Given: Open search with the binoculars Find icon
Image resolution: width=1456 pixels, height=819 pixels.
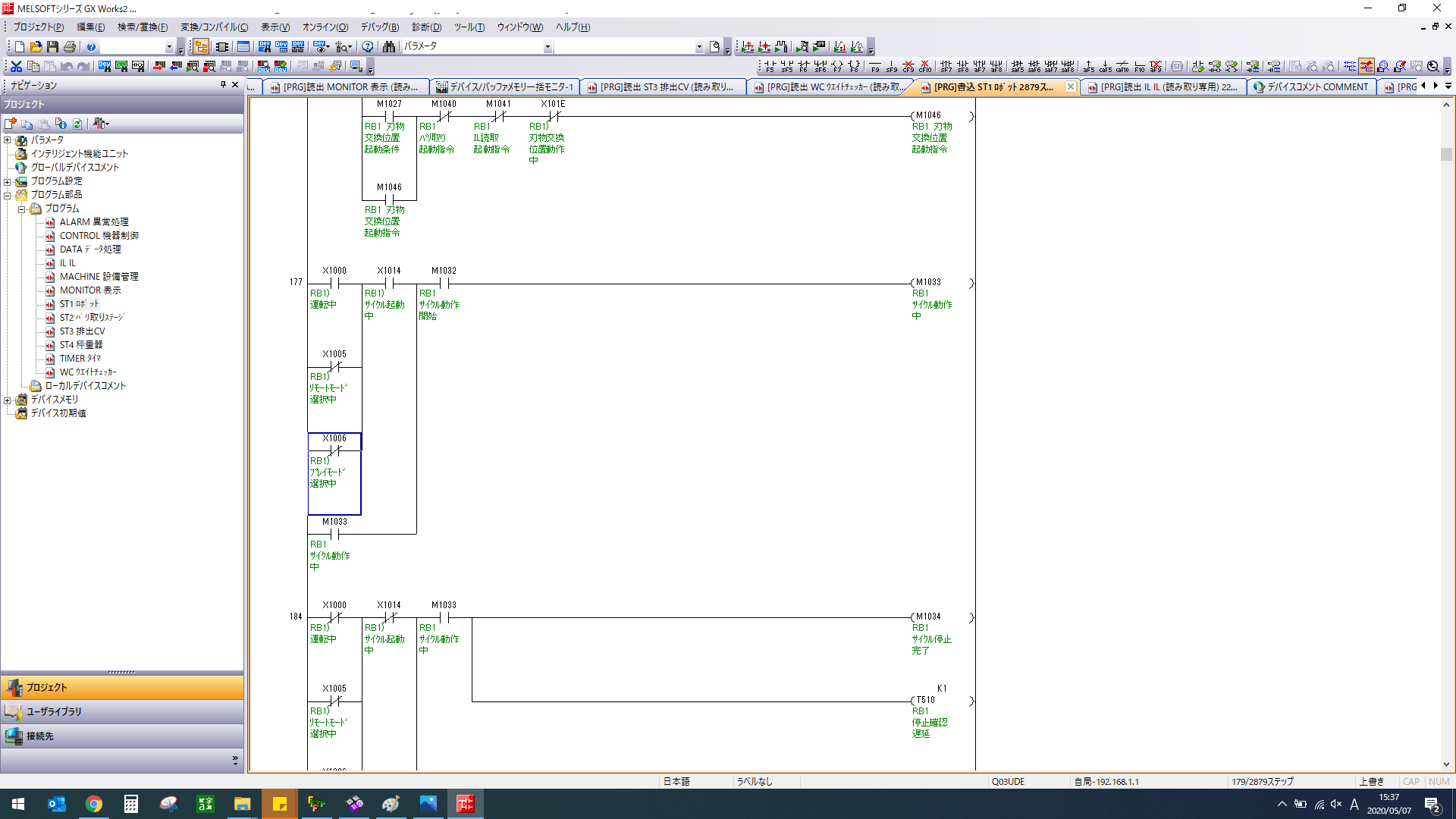Looking at the screenshot, I should click(390, 47).
